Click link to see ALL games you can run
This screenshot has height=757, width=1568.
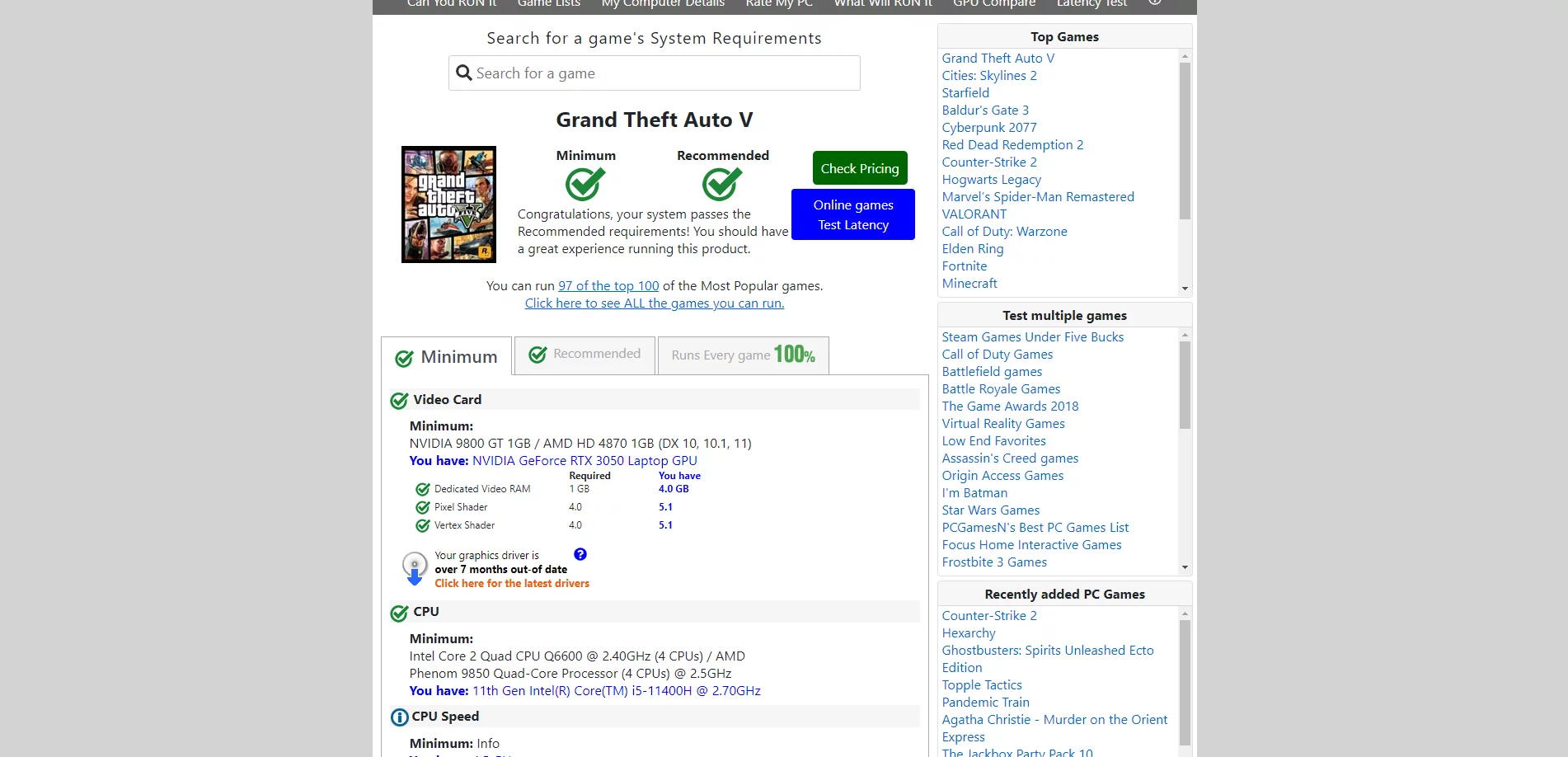coord(655,303)
